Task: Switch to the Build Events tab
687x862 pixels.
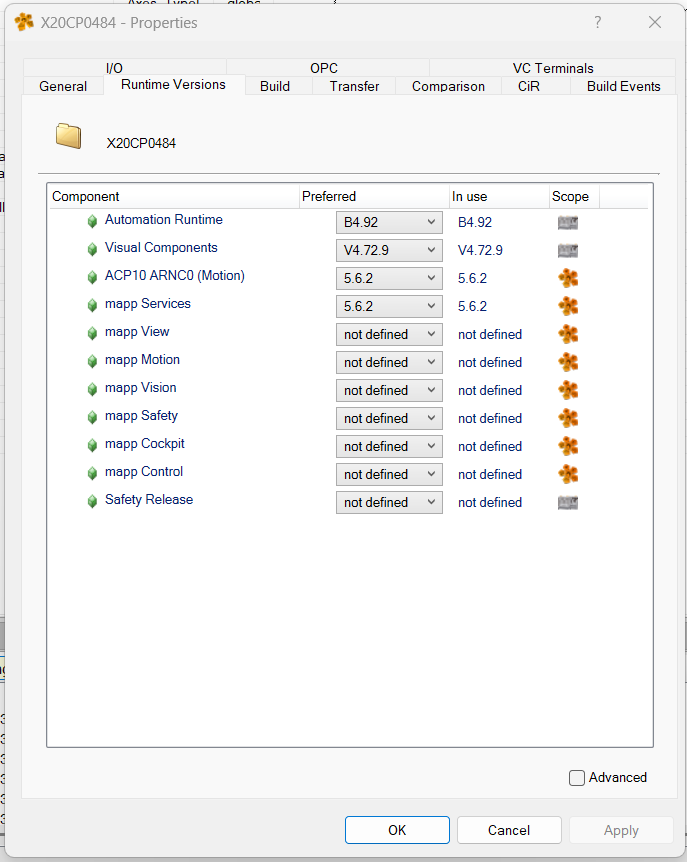Action: point(623,86)
